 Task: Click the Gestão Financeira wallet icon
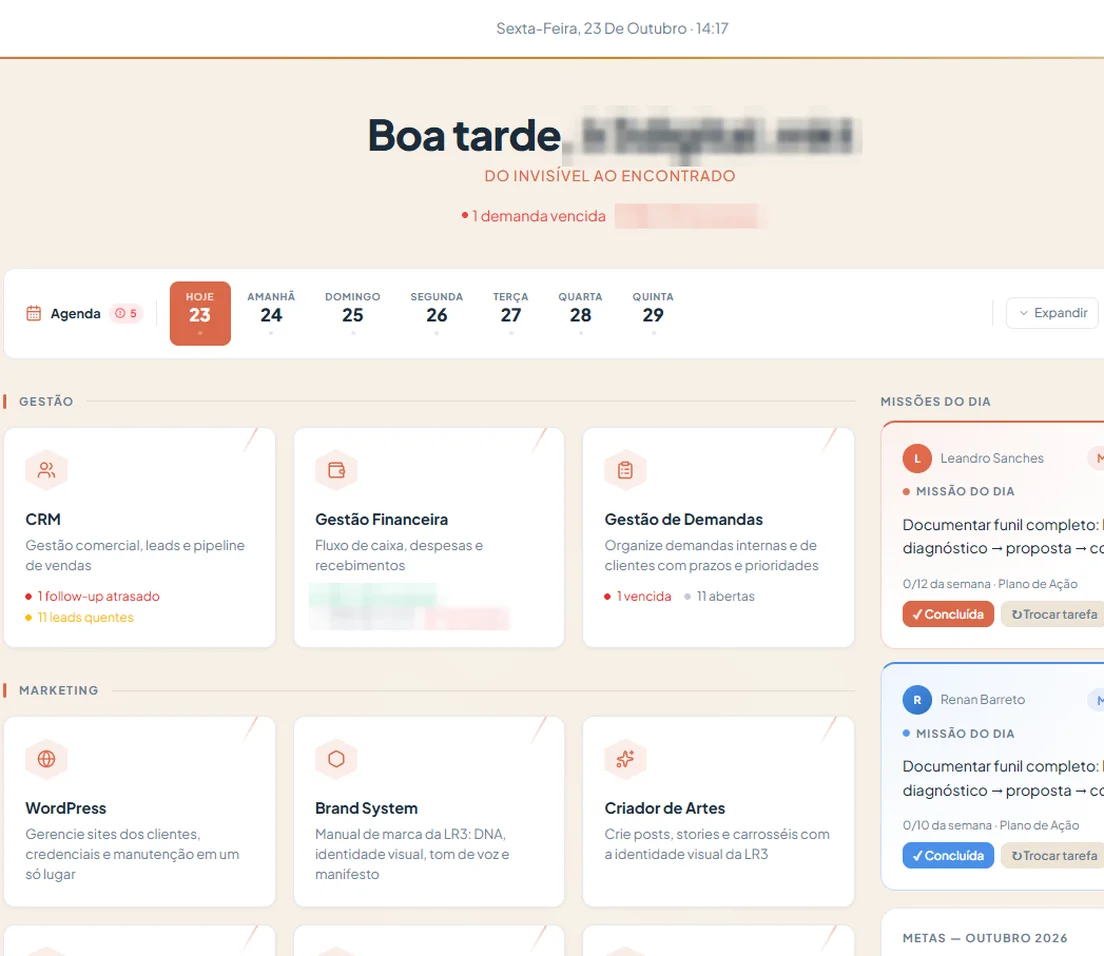(337, 470)
